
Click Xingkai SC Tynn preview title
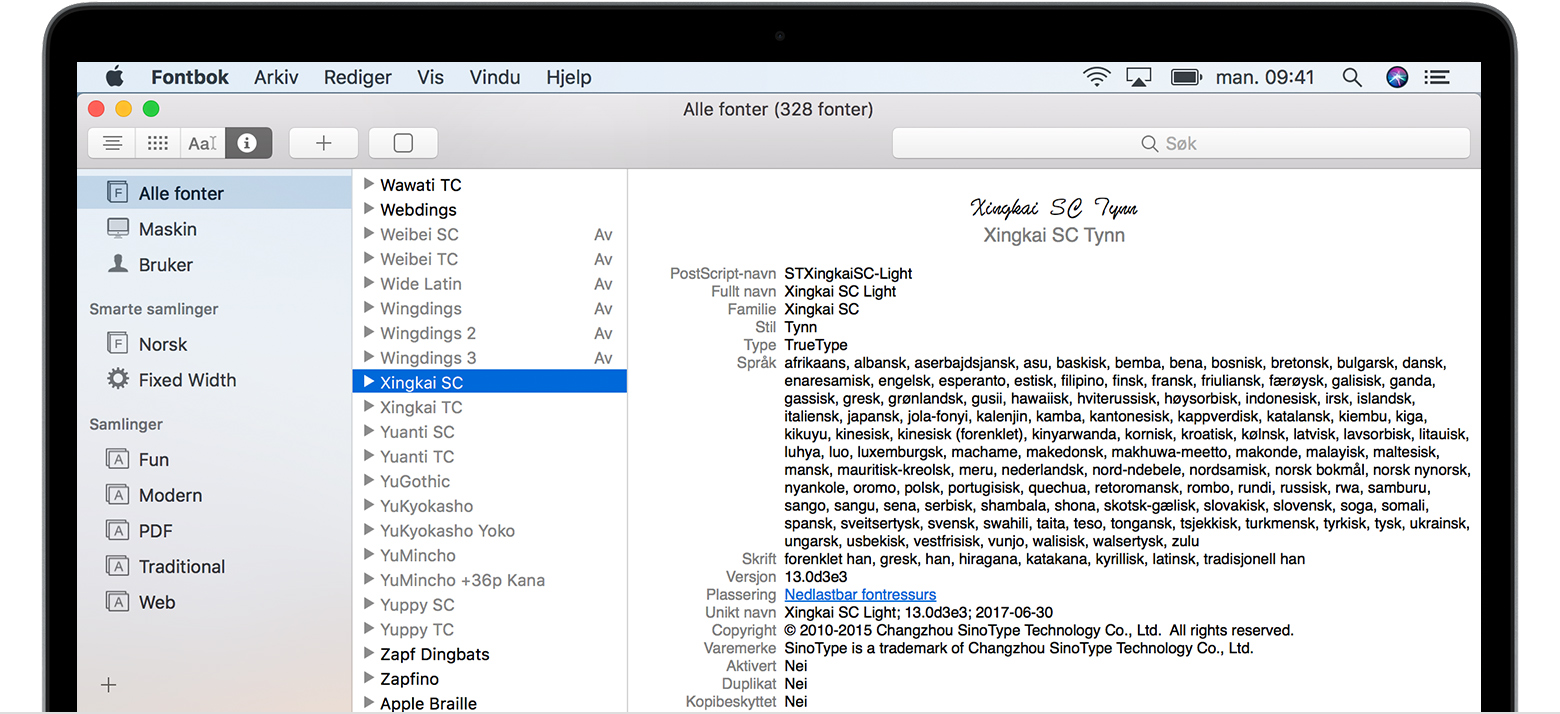click(x=1054, y=236)
